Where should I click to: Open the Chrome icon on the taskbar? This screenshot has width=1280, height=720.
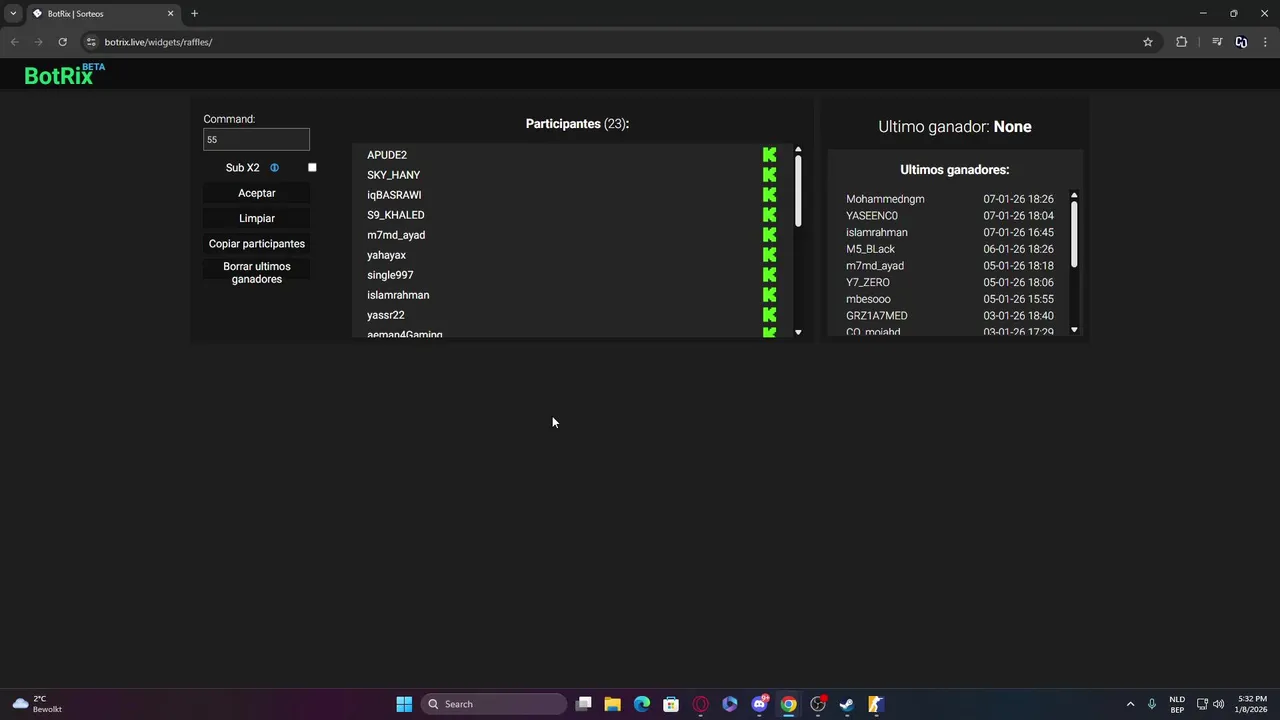pos(789,704)
